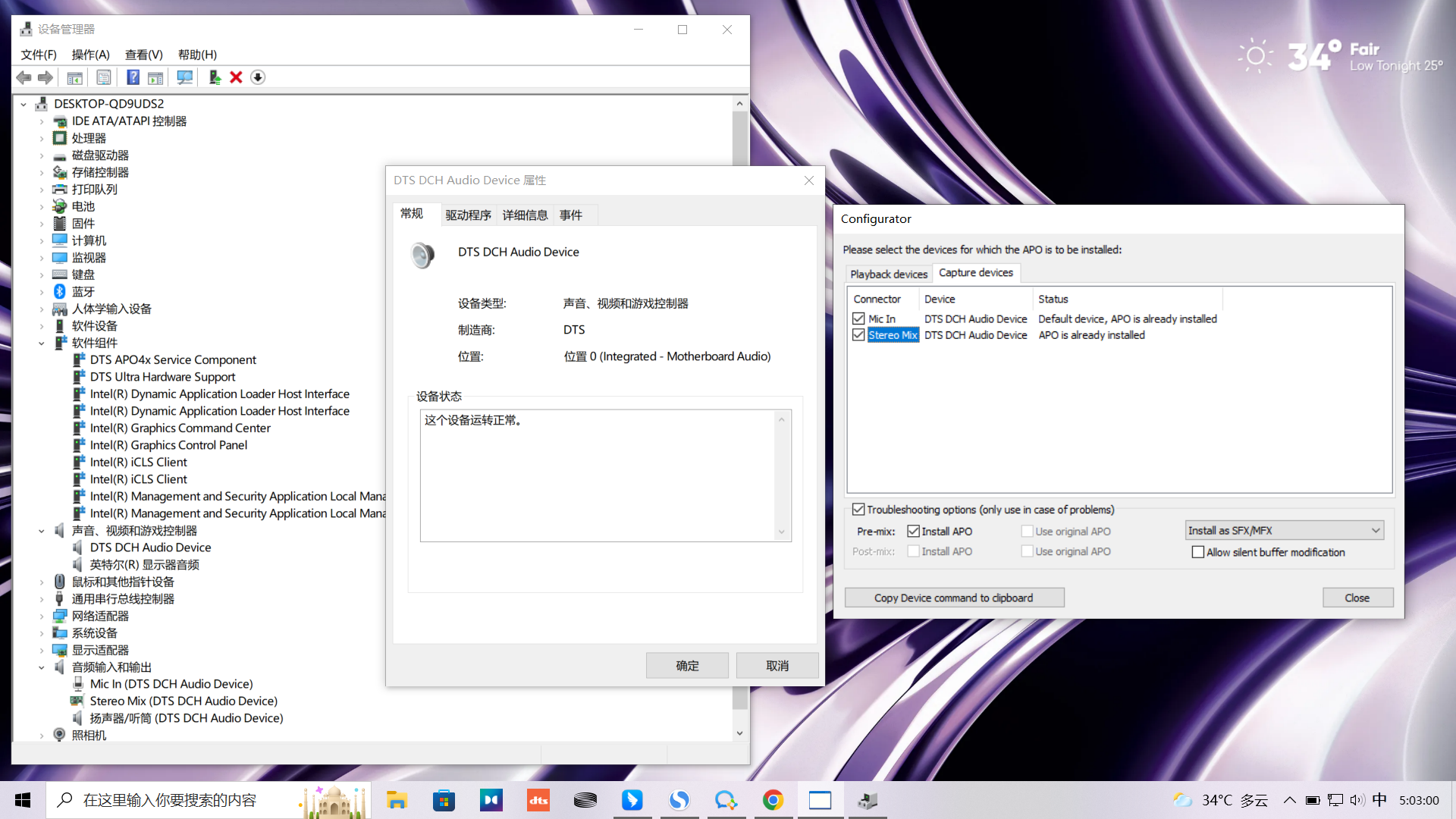Click the Device Manager taskbar icon
Viewport: 1456px width, 819px height.
coord(868,800)
